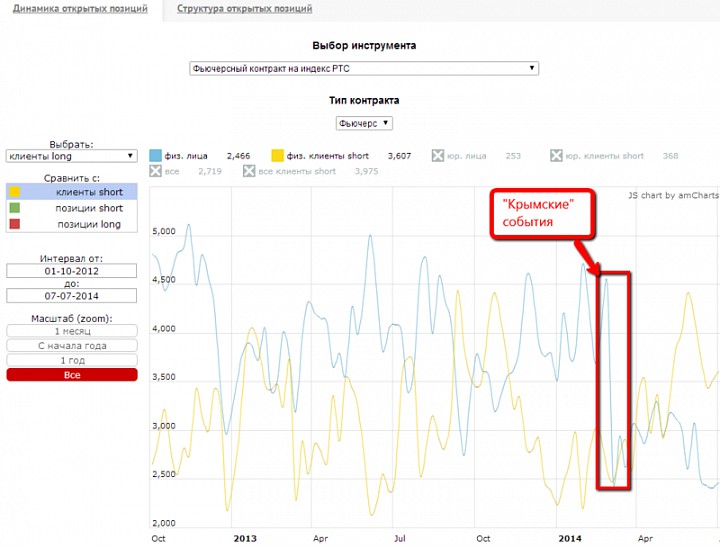720x548 pixels.
Task: Edit start date field 01-10-2012
Action: (x=72, y=271)
